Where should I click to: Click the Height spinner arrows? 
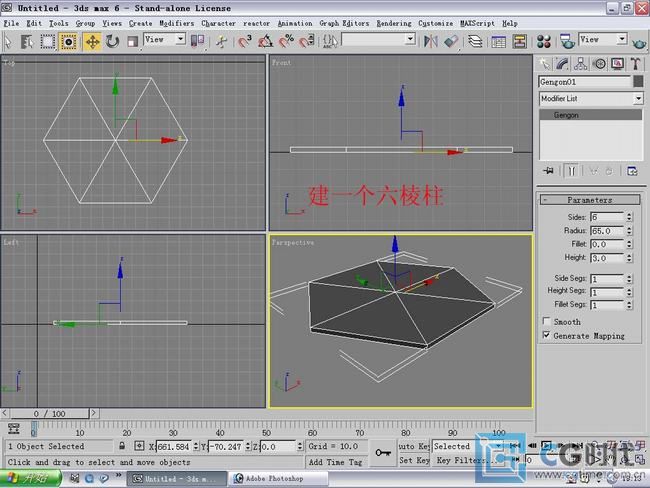pos(629,258)
